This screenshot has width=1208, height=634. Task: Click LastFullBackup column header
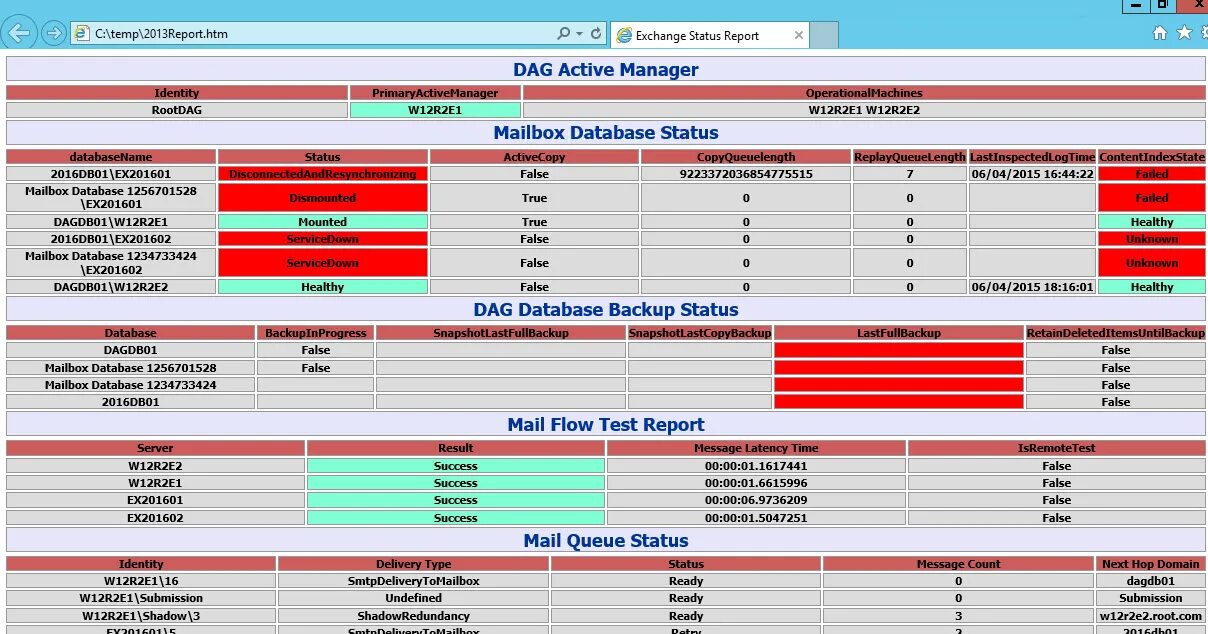899,333
